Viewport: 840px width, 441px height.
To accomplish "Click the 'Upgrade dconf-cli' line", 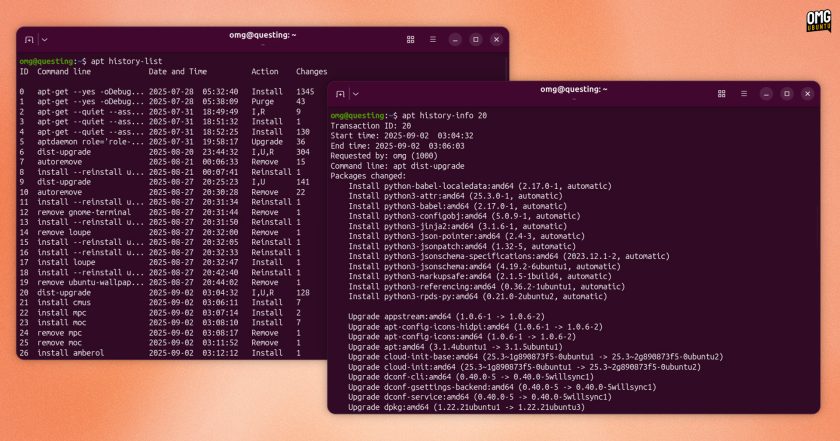I will click(471, 377).
